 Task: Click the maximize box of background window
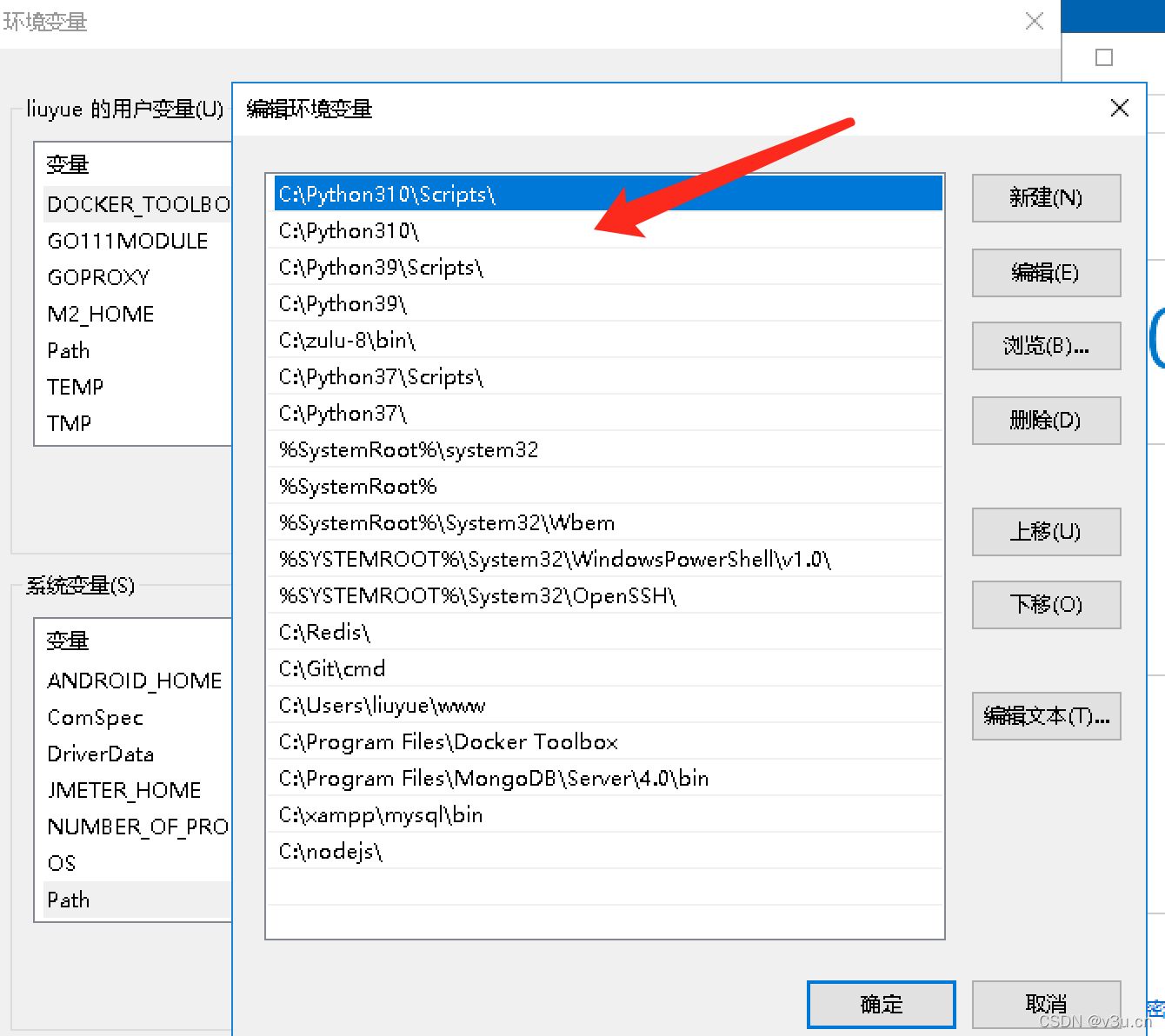pyautogui.click(x=1104, y=57)
